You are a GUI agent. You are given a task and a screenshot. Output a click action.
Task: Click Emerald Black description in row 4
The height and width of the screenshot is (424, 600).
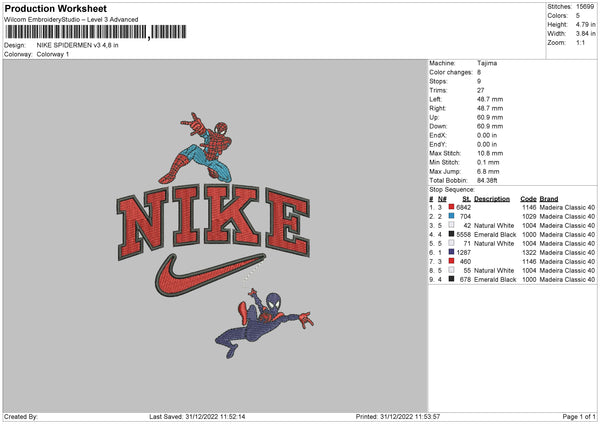495,234
